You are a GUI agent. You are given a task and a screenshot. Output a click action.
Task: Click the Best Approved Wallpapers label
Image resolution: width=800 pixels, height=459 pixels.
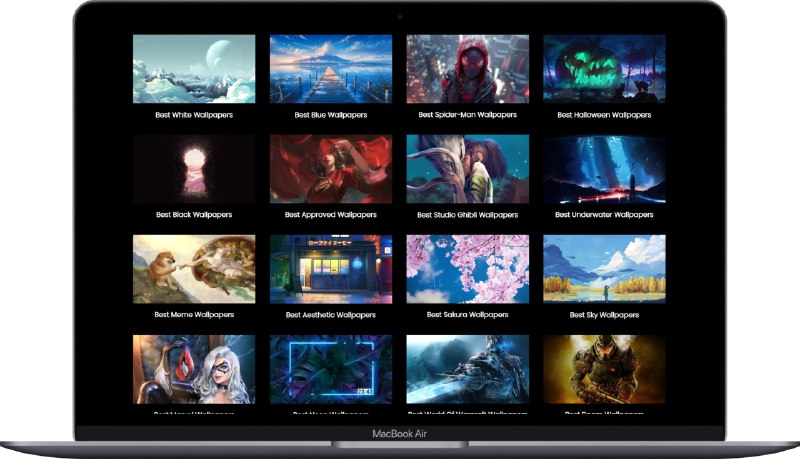click(x=330, y=215)
